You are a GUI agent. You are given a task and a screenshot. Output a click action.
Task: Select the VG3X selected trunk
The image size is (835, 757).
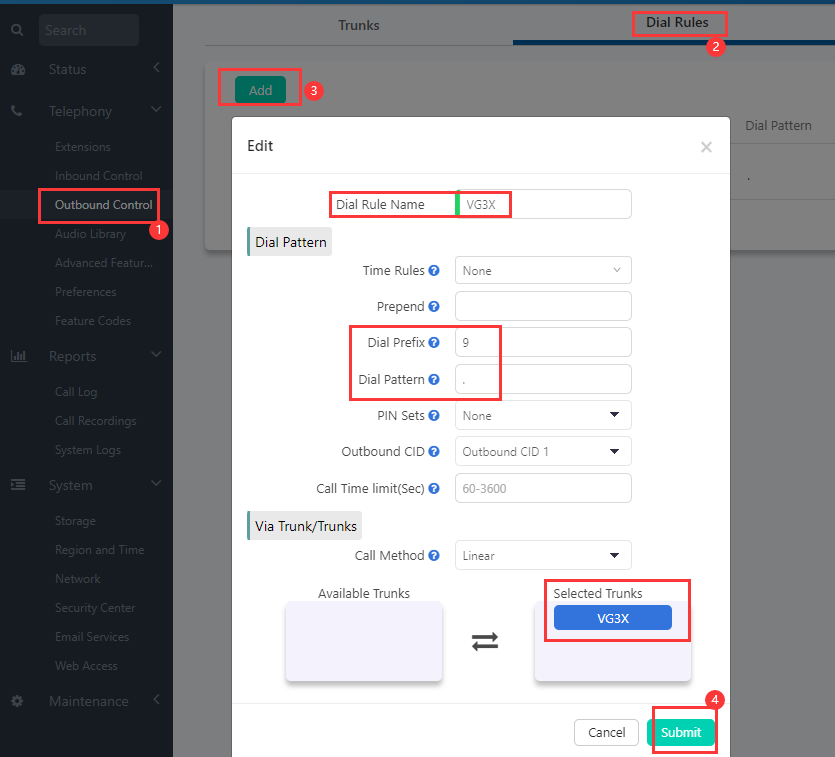[x=613, y=618]
